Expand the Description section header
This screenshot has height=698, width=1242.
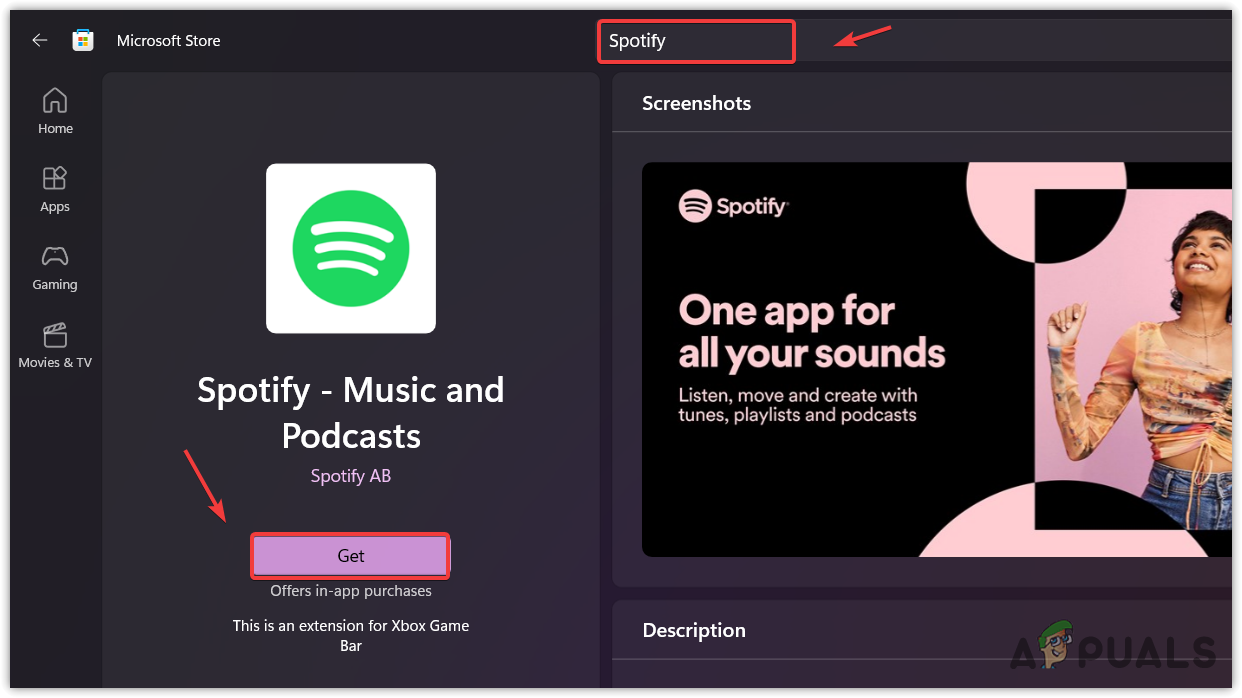click(x=694, y=630)
